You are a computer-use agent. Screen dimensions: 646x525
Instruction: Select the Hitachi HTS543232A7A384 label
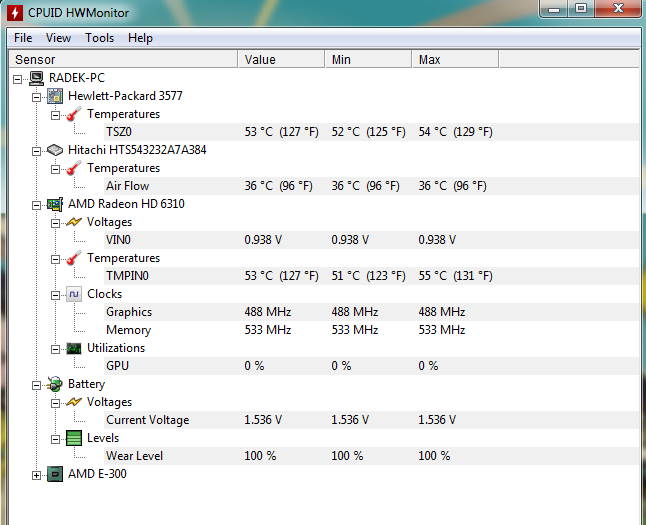[x=137, y=150]
